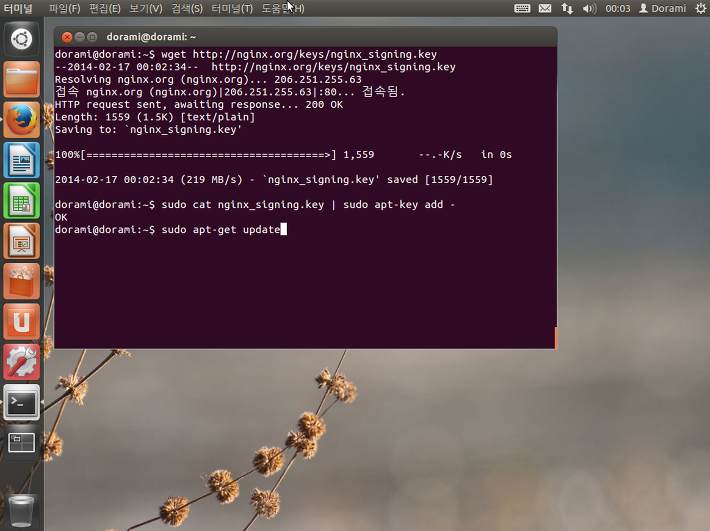The image size is (710, 531).
Task: Open keyboard input indicator in top panel
Action: coord(522,8)
